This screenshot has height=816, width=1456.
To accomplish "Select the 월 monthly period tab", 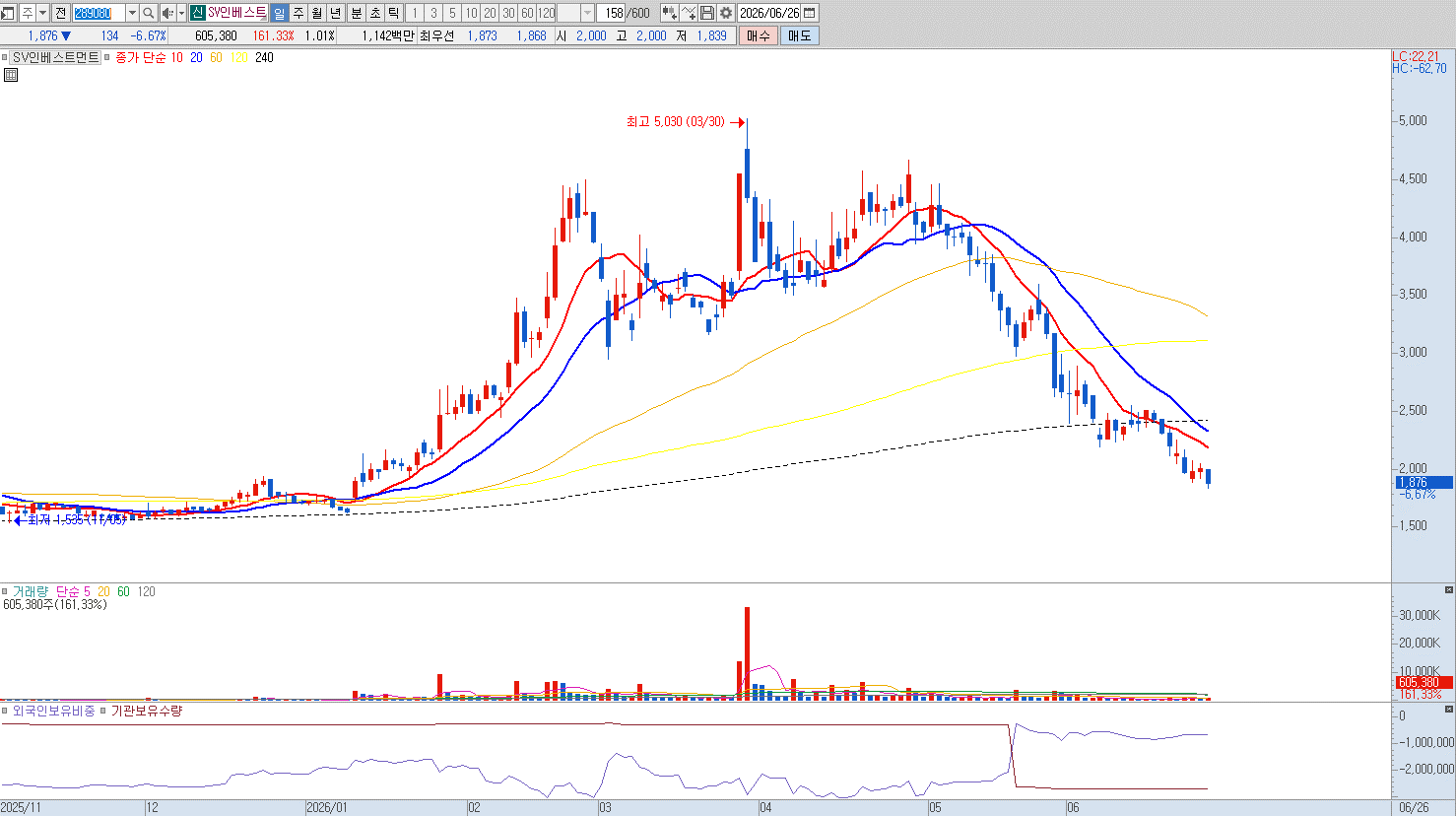I will [317, 13].
